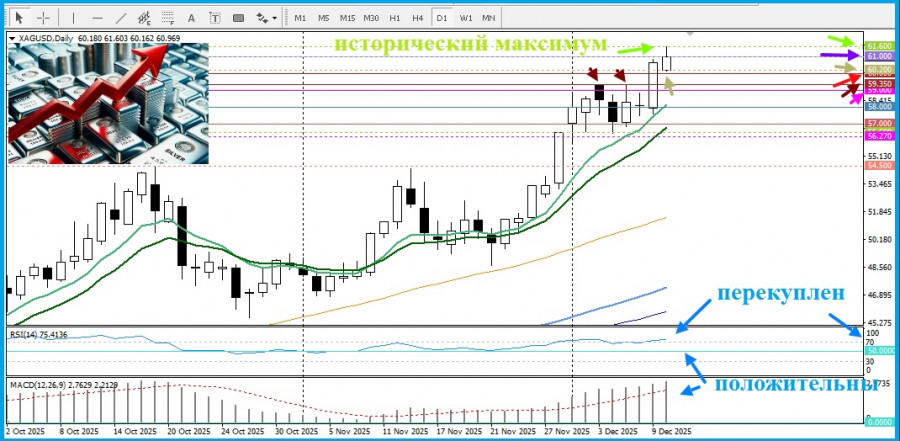Click the 56.270 price level label
Screen dimensions: 900x441
[x=879, y=137]
